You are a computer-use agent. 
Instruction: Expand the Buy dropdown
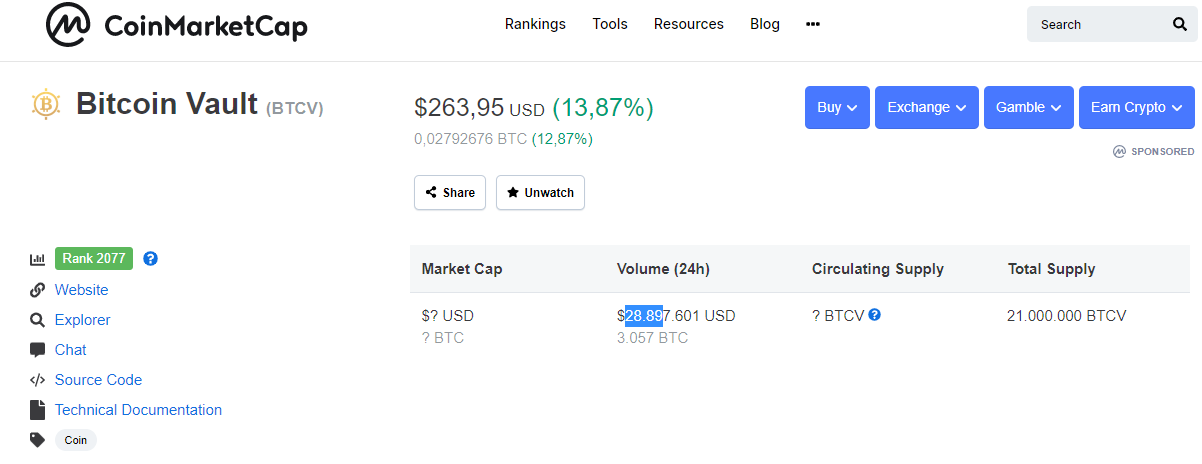[x=837, y=107]
